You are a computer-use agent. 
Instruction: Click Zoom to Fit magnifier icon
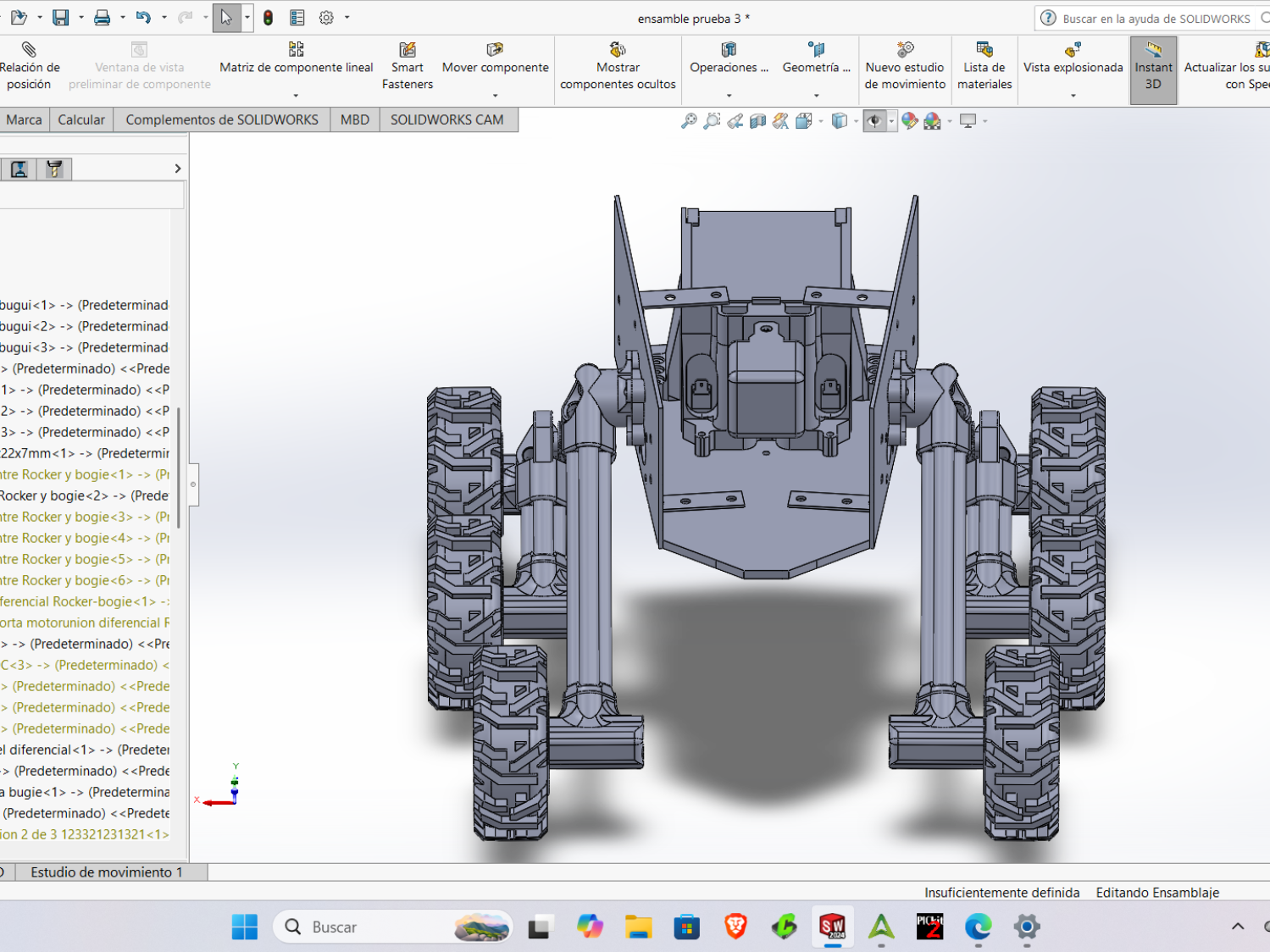[689, 121]
